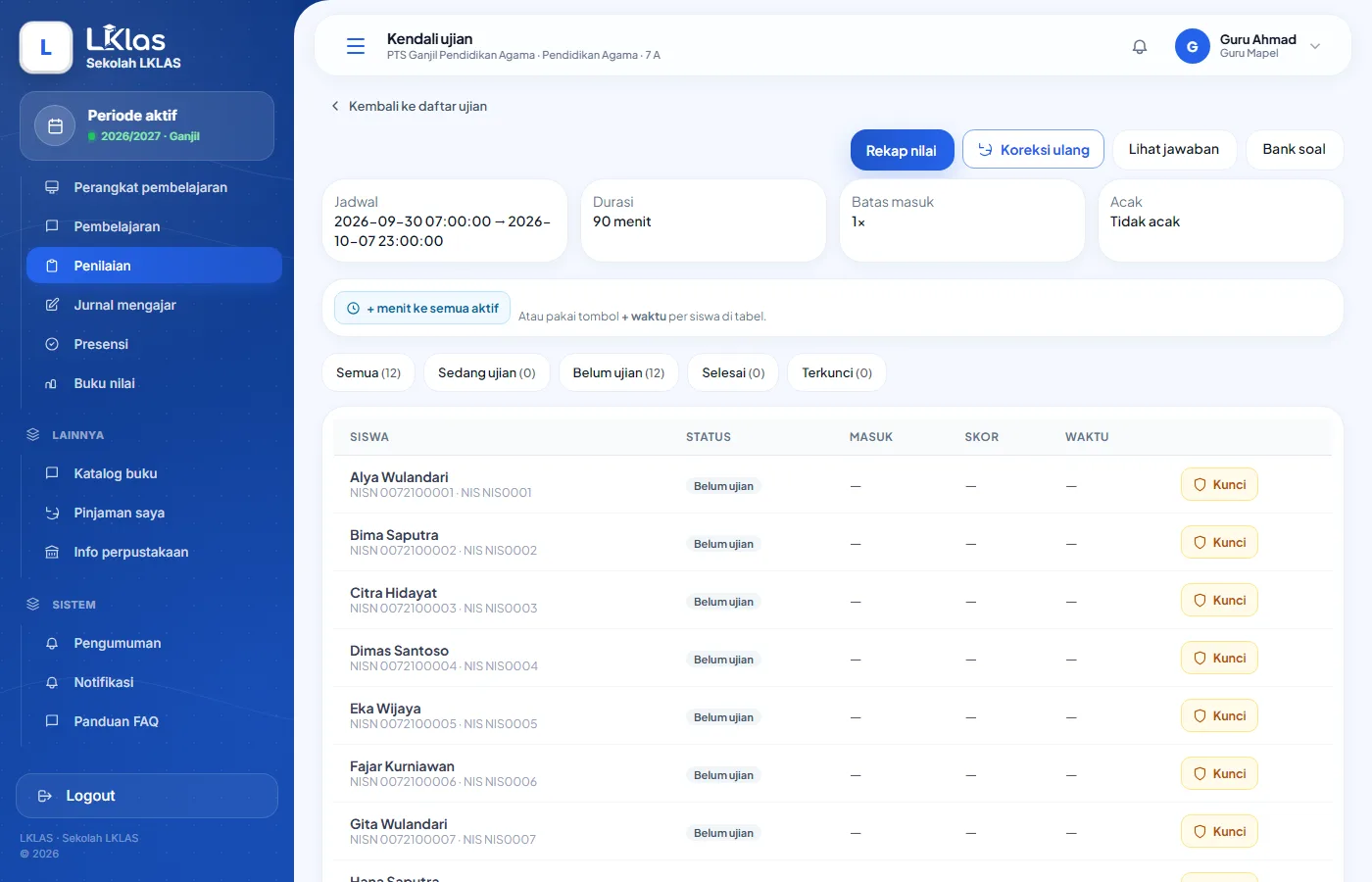Click the Info perpustakaan building icon

(52, 552)
